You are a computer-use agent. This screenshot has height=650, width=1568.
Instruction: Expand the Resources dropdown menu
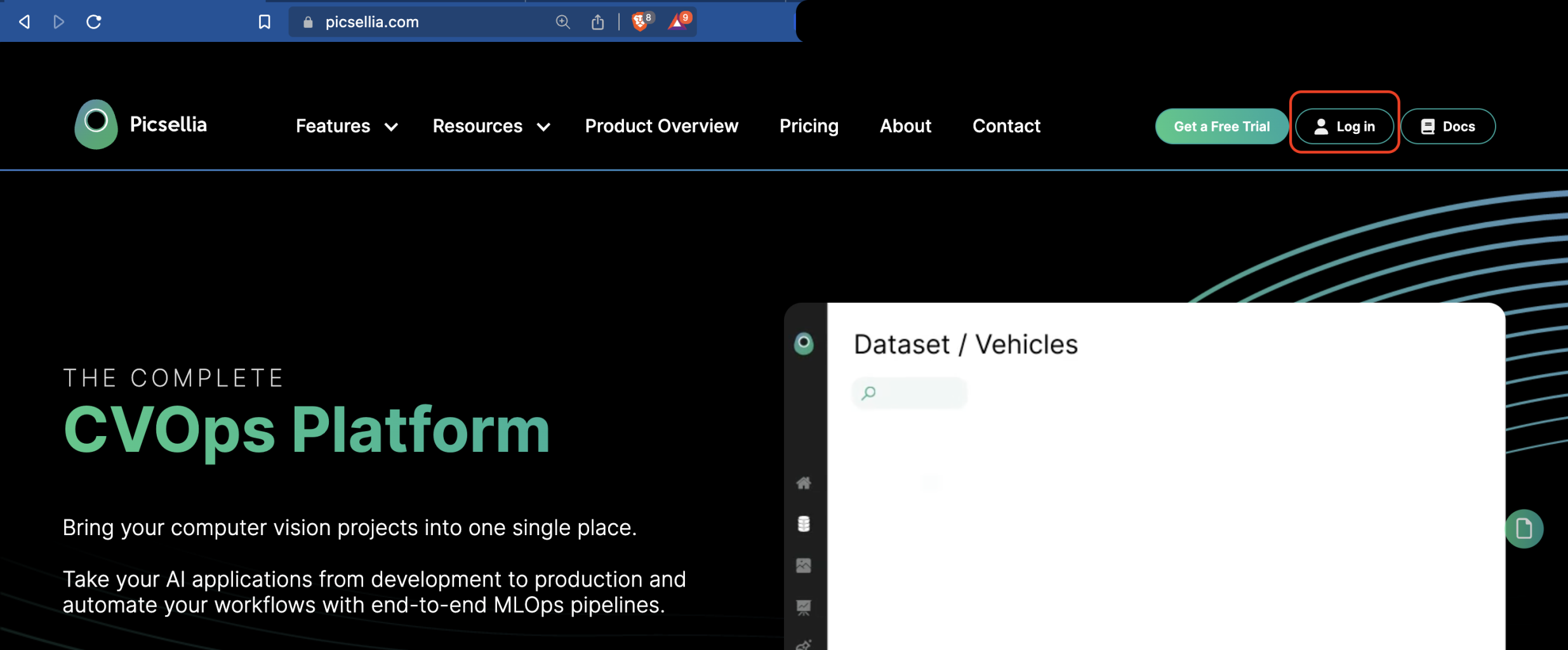[491, 126]
